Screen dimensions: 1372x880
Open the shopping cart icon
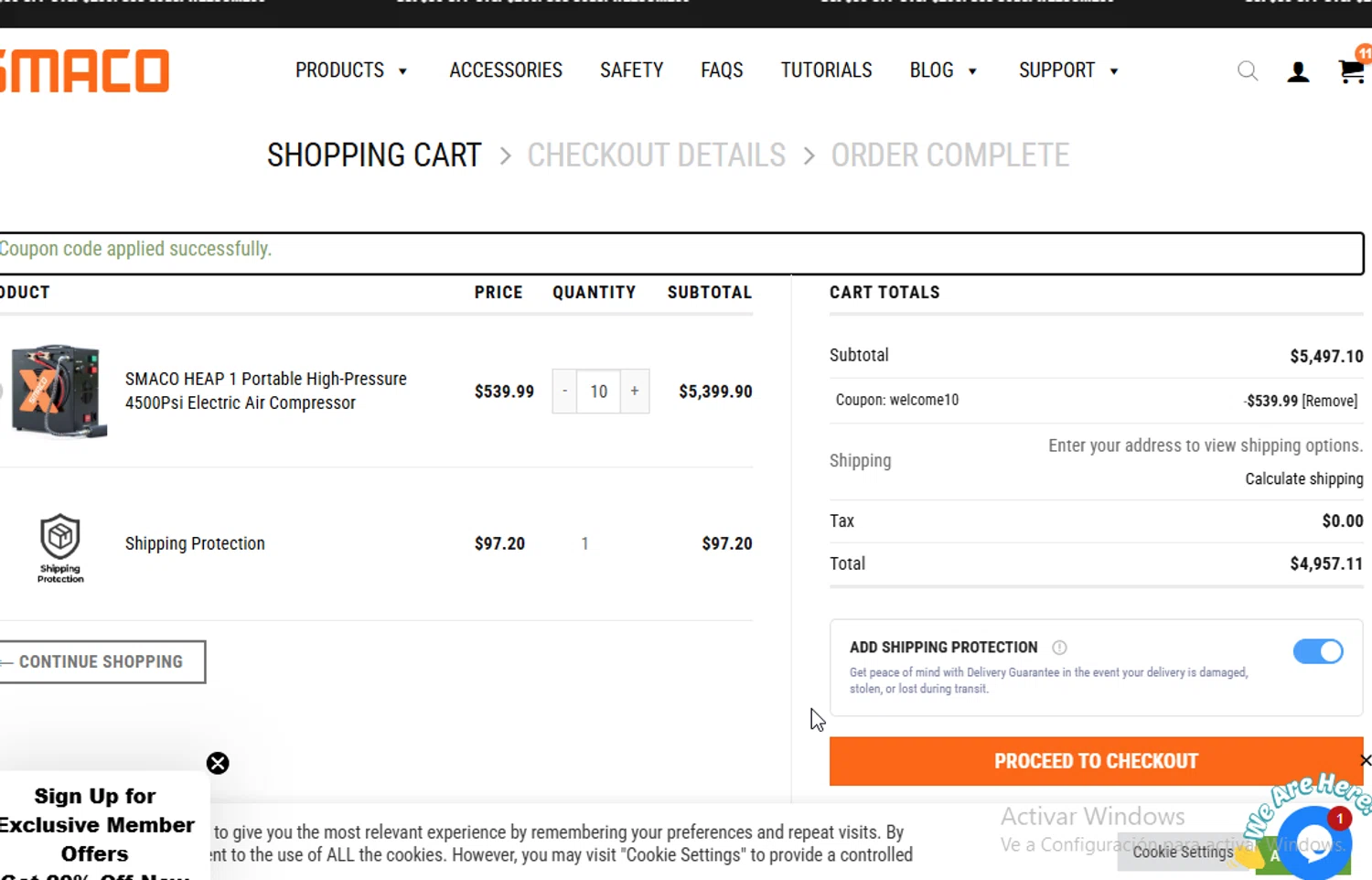click(x=1352, y=70)
